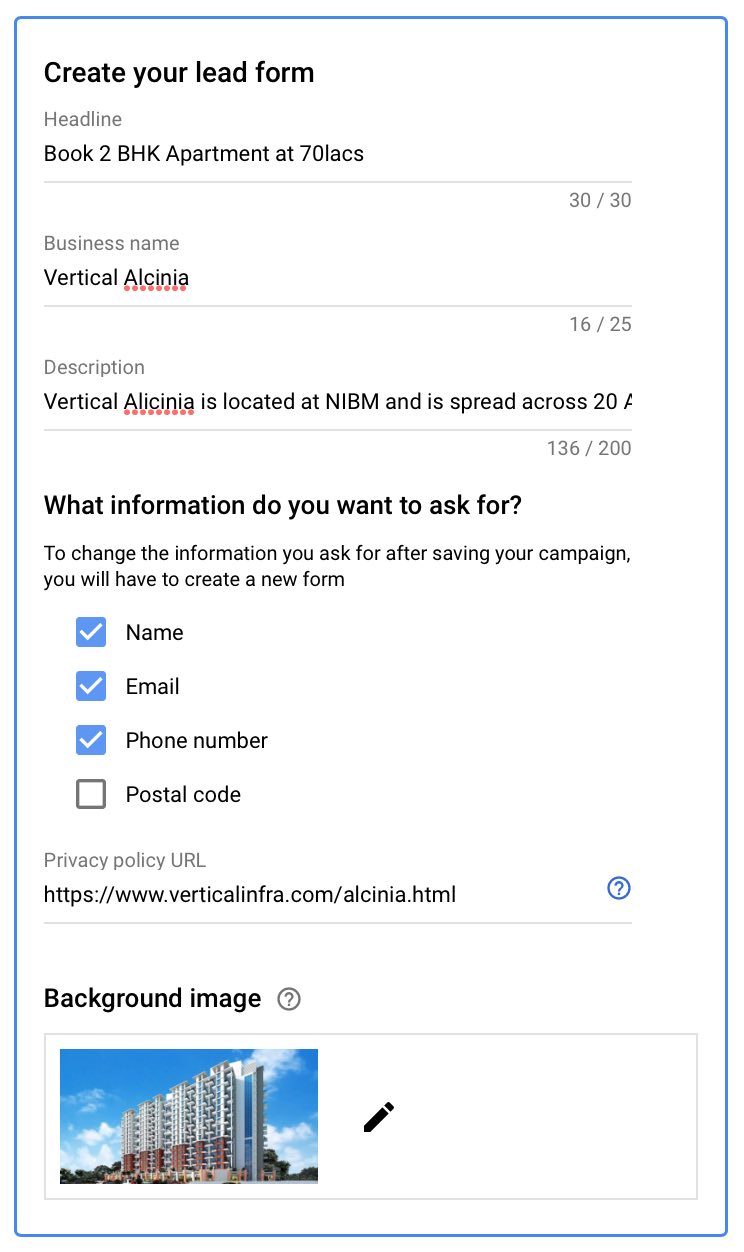Open the privacy policy URL help tooltip
The height and width of the screenshot is (1252, 744).
pos(618,888)
